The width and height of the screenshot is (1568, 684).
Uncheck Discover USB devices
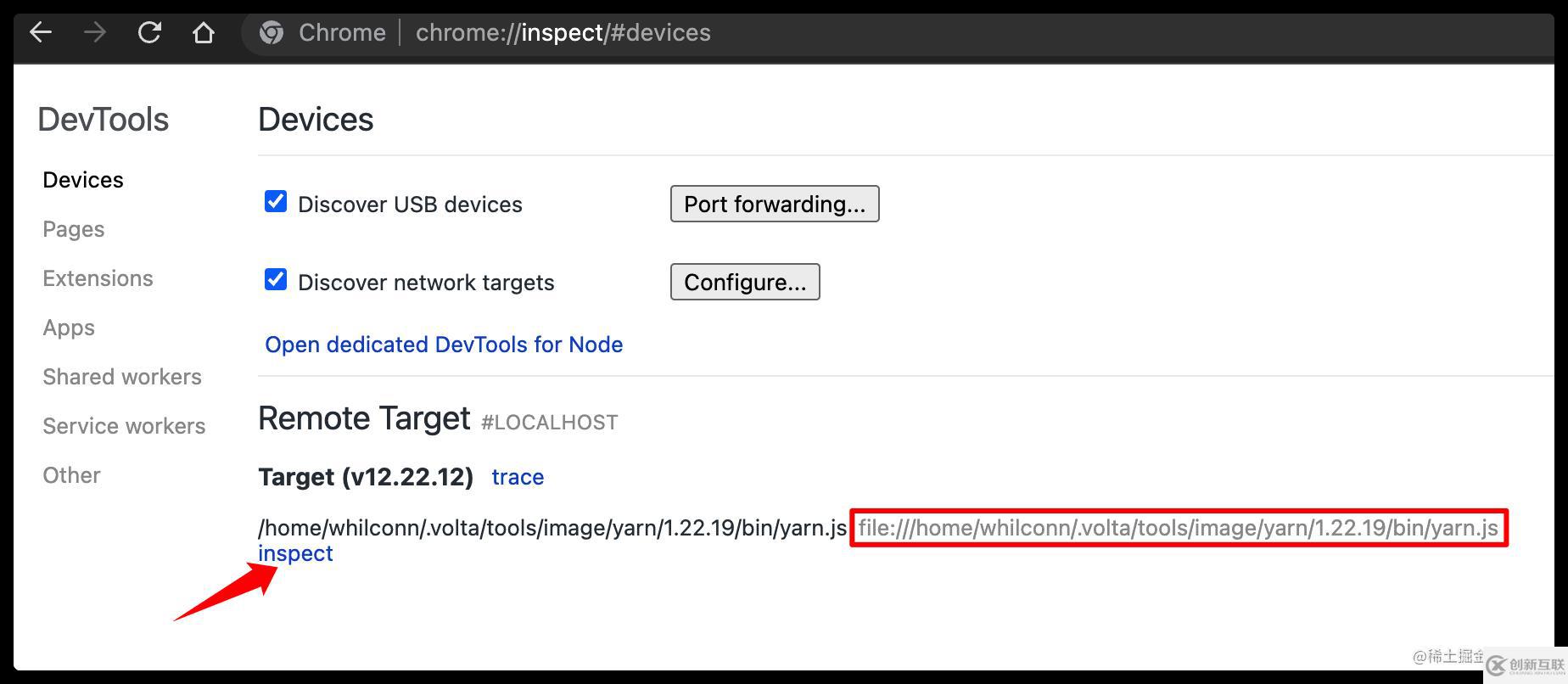276,201
